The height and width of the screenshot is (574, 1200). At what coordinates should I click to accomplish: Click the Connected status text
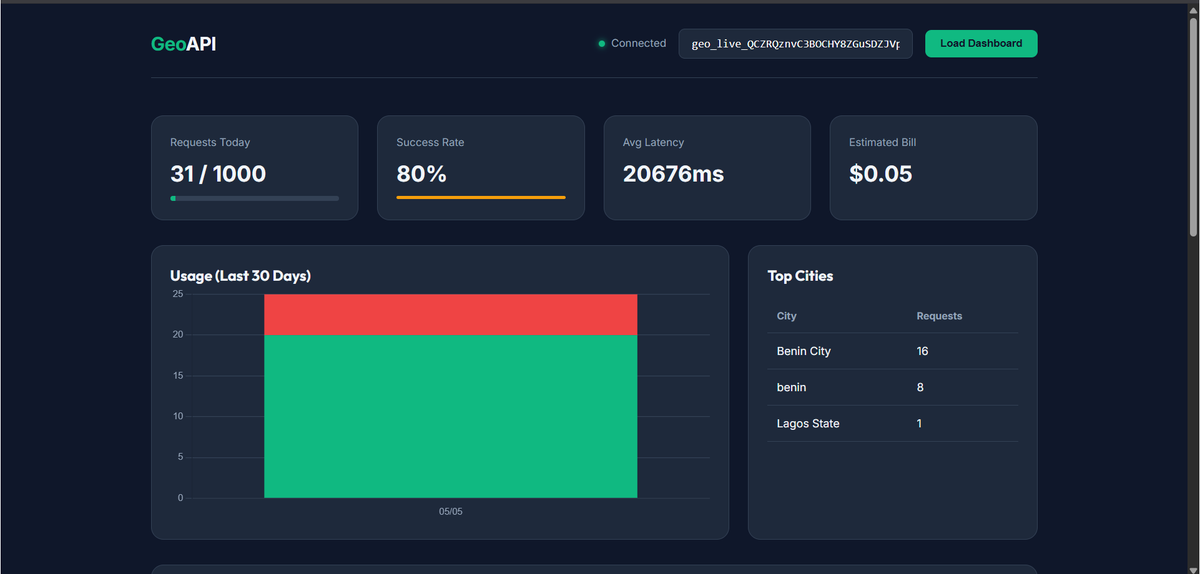pos(638,44)
